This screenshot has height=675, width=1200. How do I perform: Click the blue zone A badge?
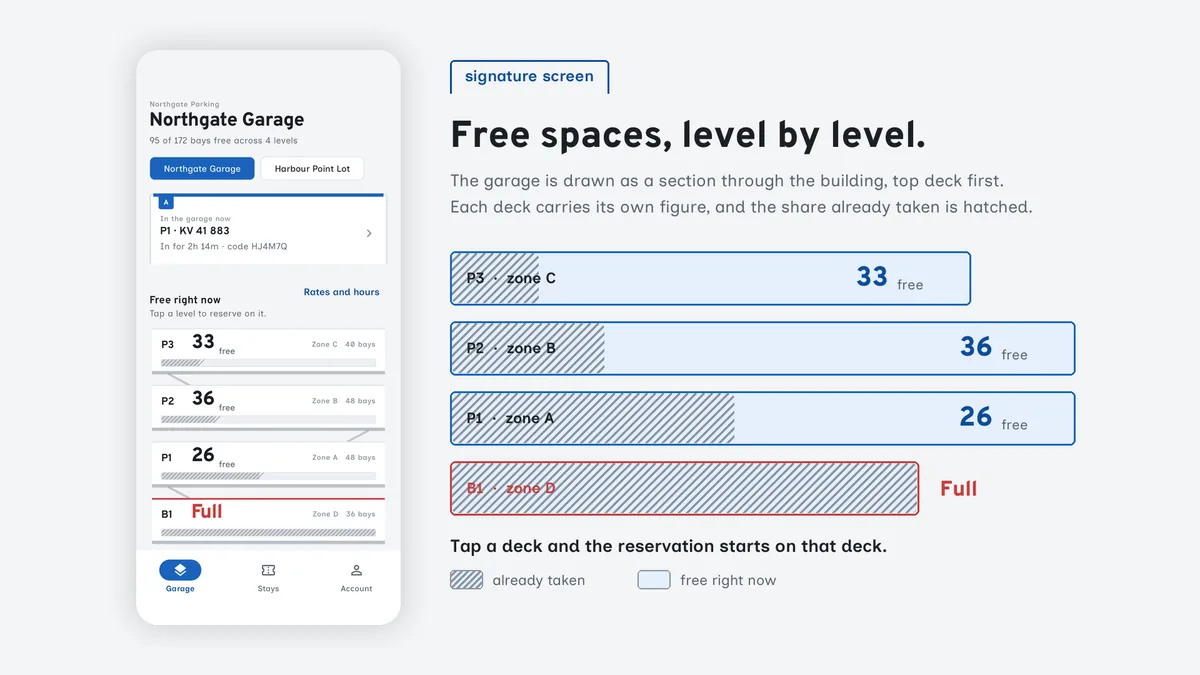167,202
